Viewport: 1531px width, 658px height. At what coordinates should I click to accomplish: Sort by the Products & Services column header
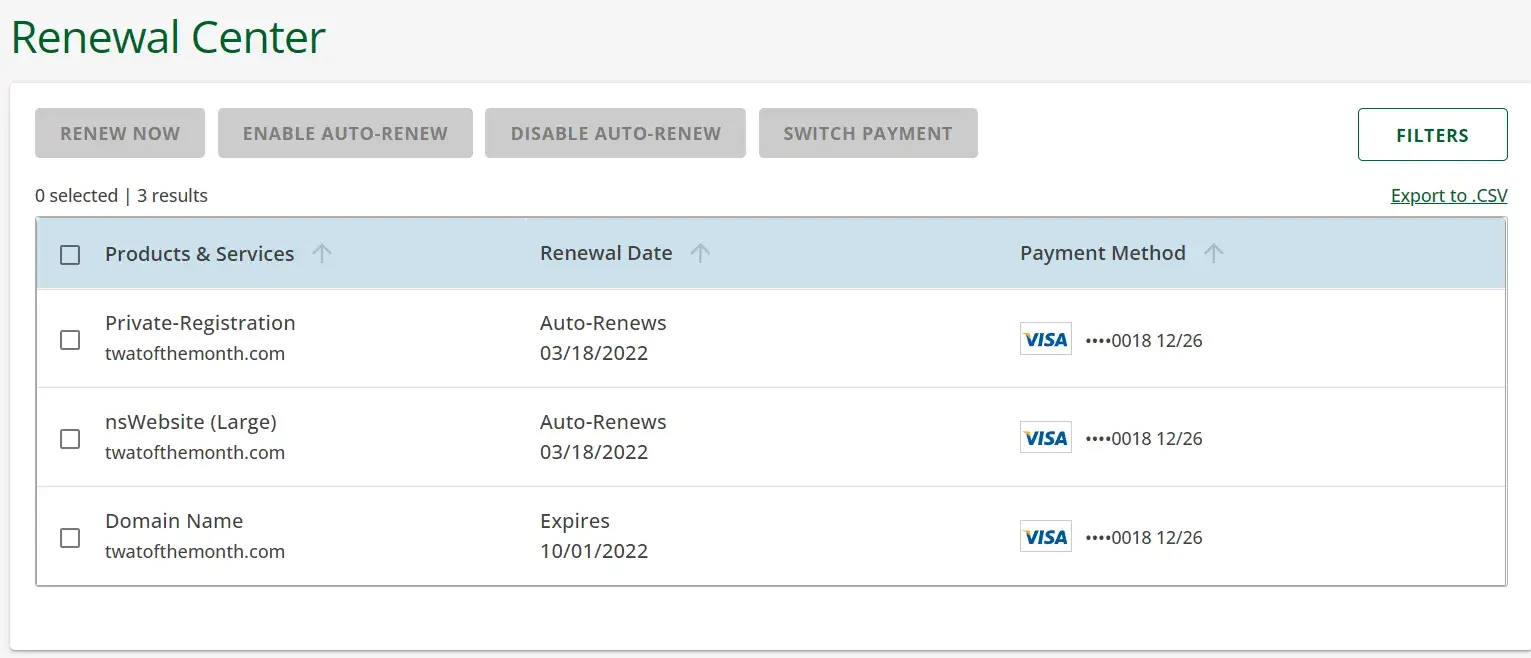(199, 254)
